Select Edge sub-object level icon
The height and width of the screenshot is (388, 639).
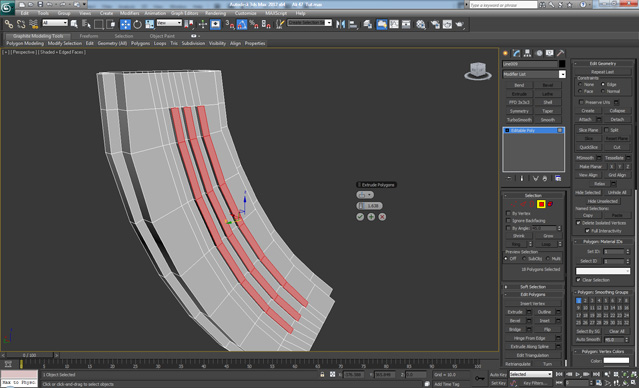pyautogui.click(x=523, y=204)
